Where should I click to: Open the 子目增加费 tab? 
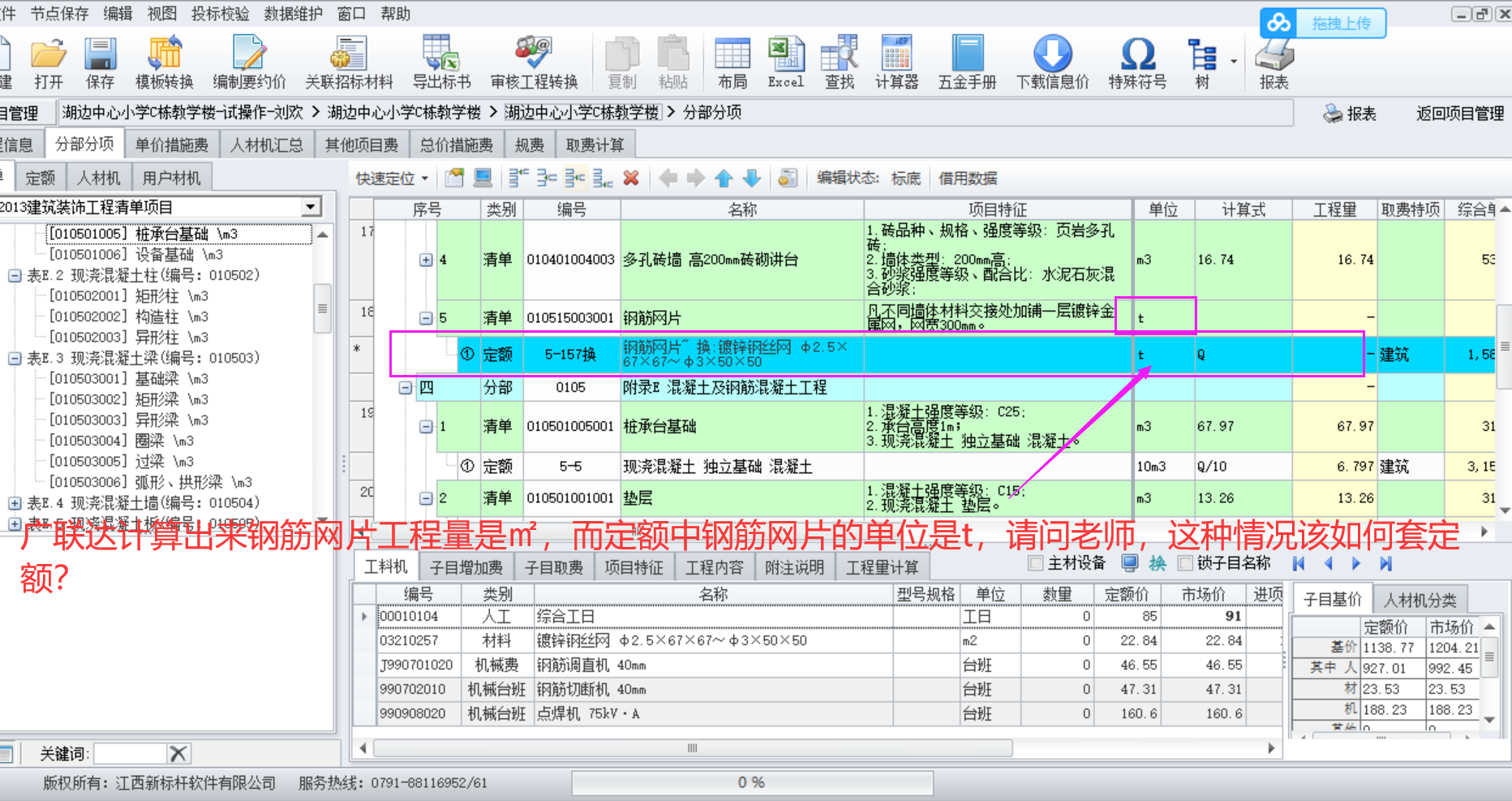466,566
